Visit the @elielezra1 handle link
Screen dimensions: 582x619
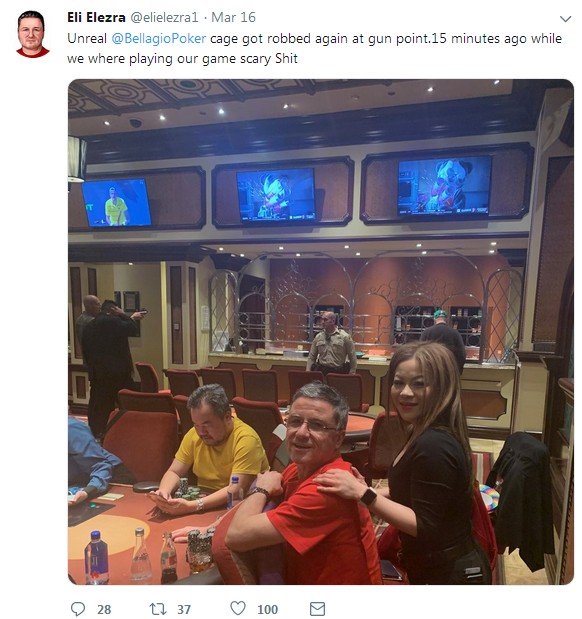[164, 17]
